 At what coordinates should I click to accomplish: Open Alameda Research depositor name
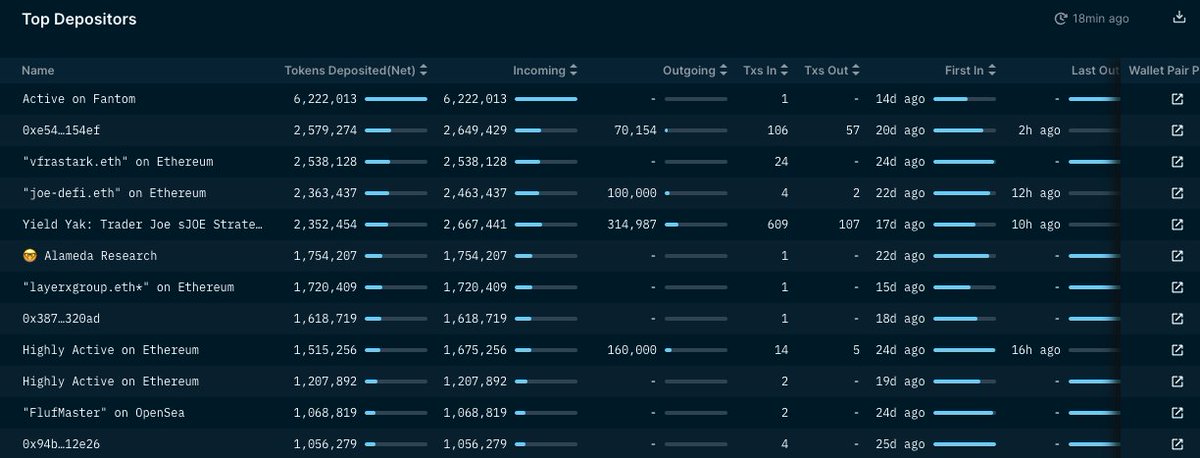point(100,256)
